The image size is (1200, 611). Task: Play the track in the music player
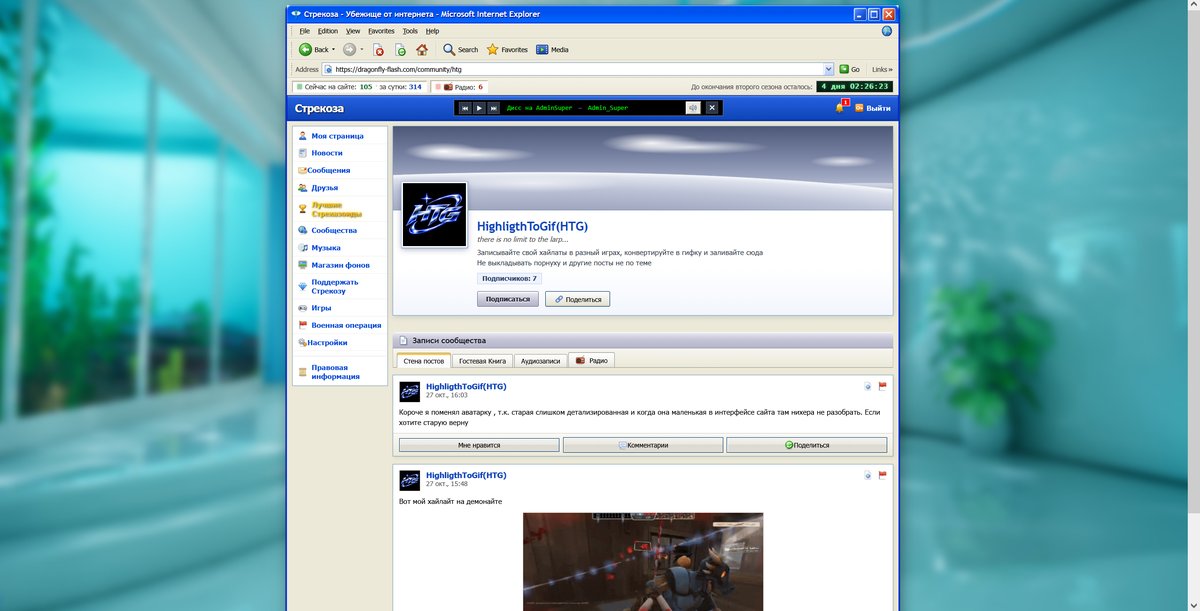click(x=479, y=108)
